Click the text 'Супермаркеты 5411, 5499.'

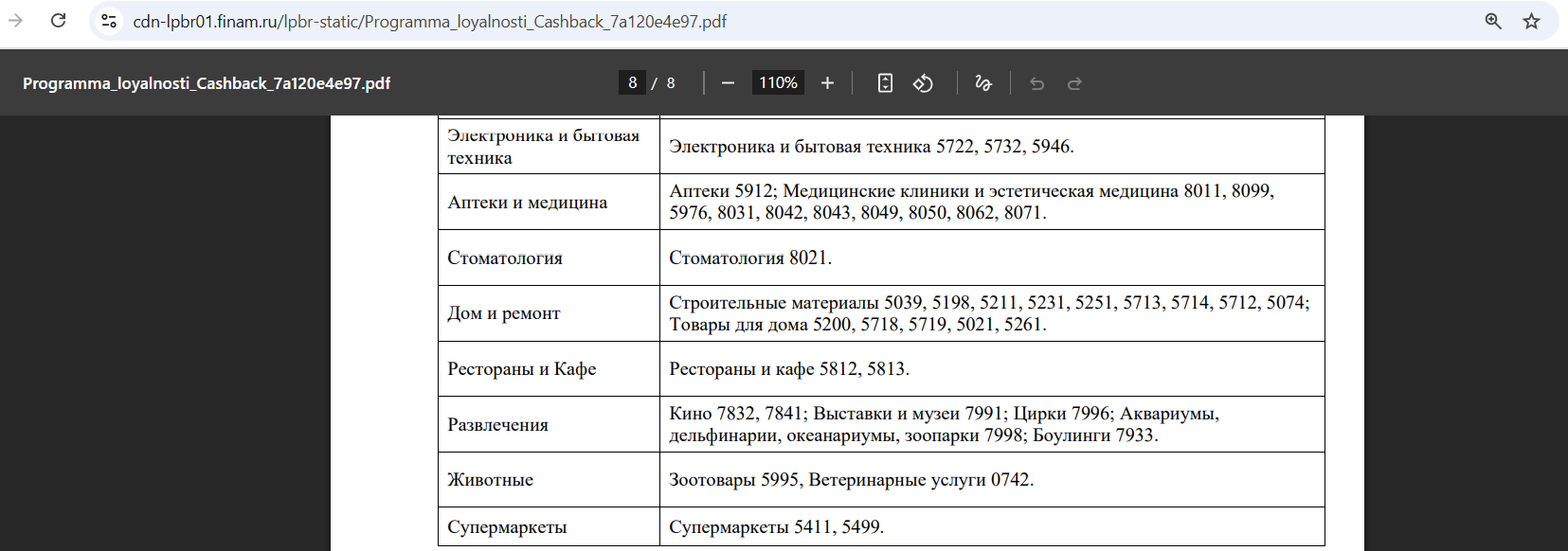click(776, 526)
